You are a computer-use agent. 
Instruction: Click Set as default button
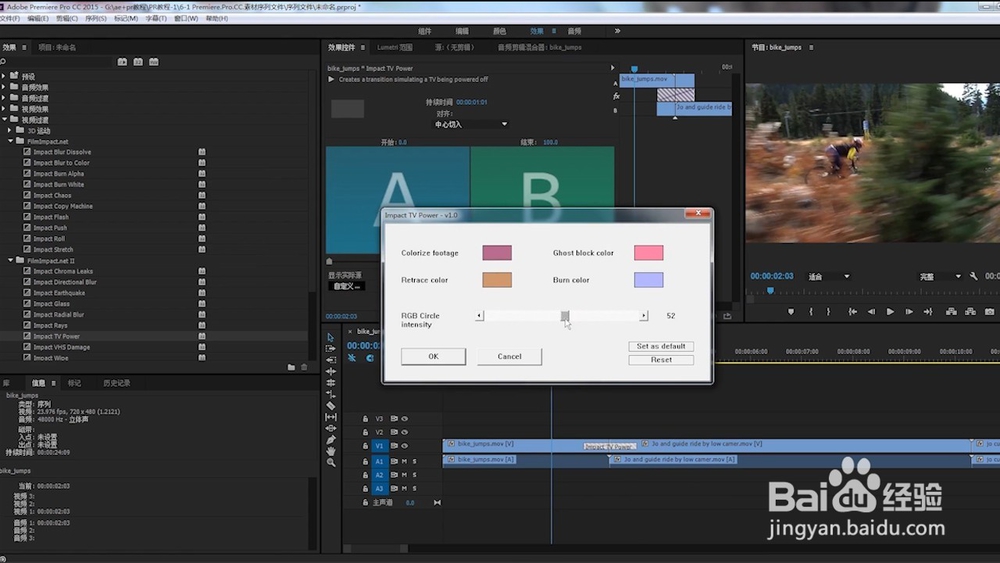(661, 346)
